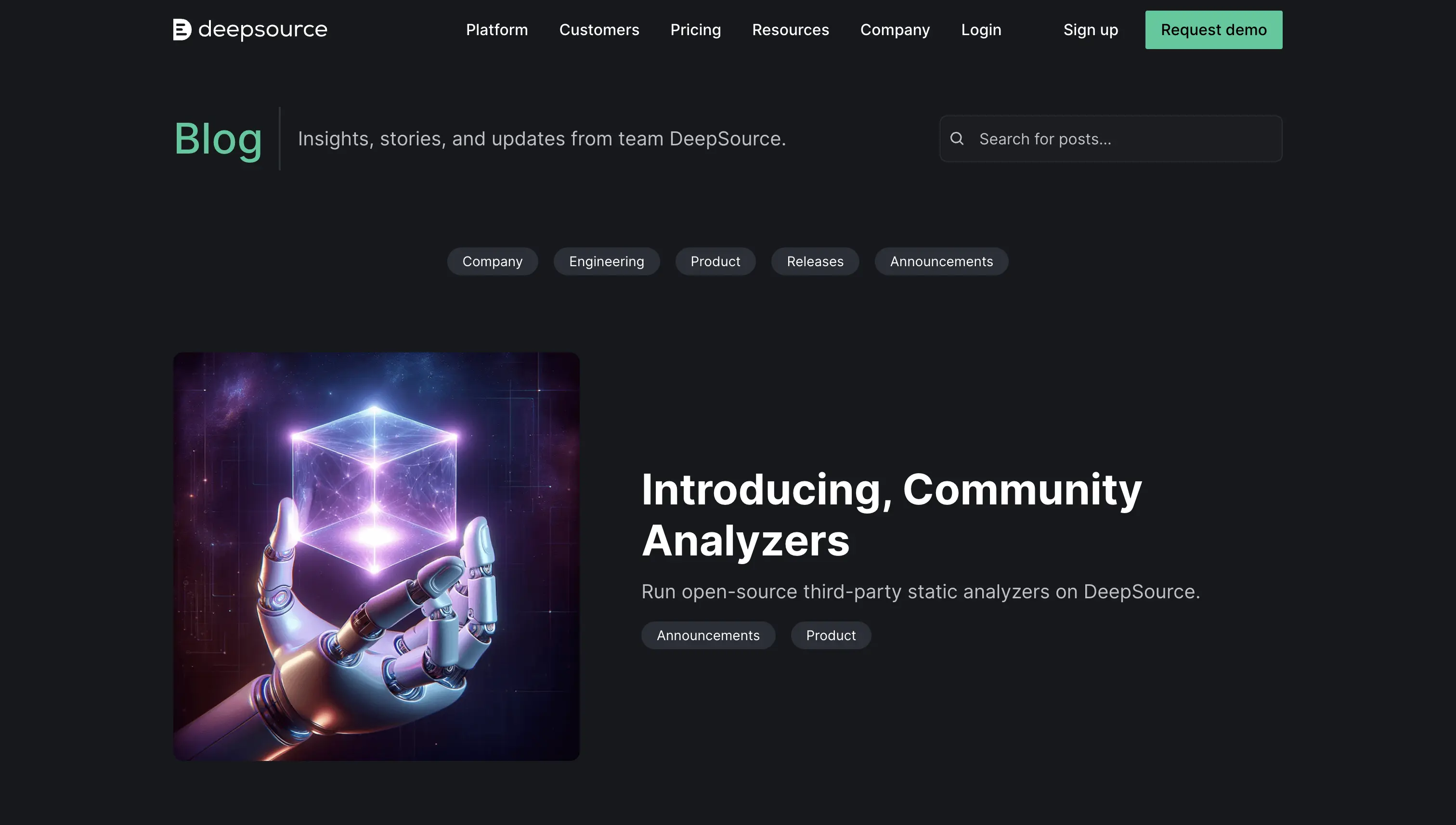1456x825 pixels.
Task: Click the Sign up link
Action: [1090, 29]
